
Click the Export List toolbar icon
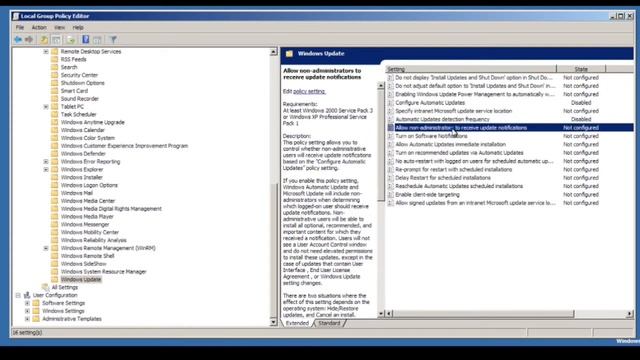pyautogui.click(x=71, y=40)
